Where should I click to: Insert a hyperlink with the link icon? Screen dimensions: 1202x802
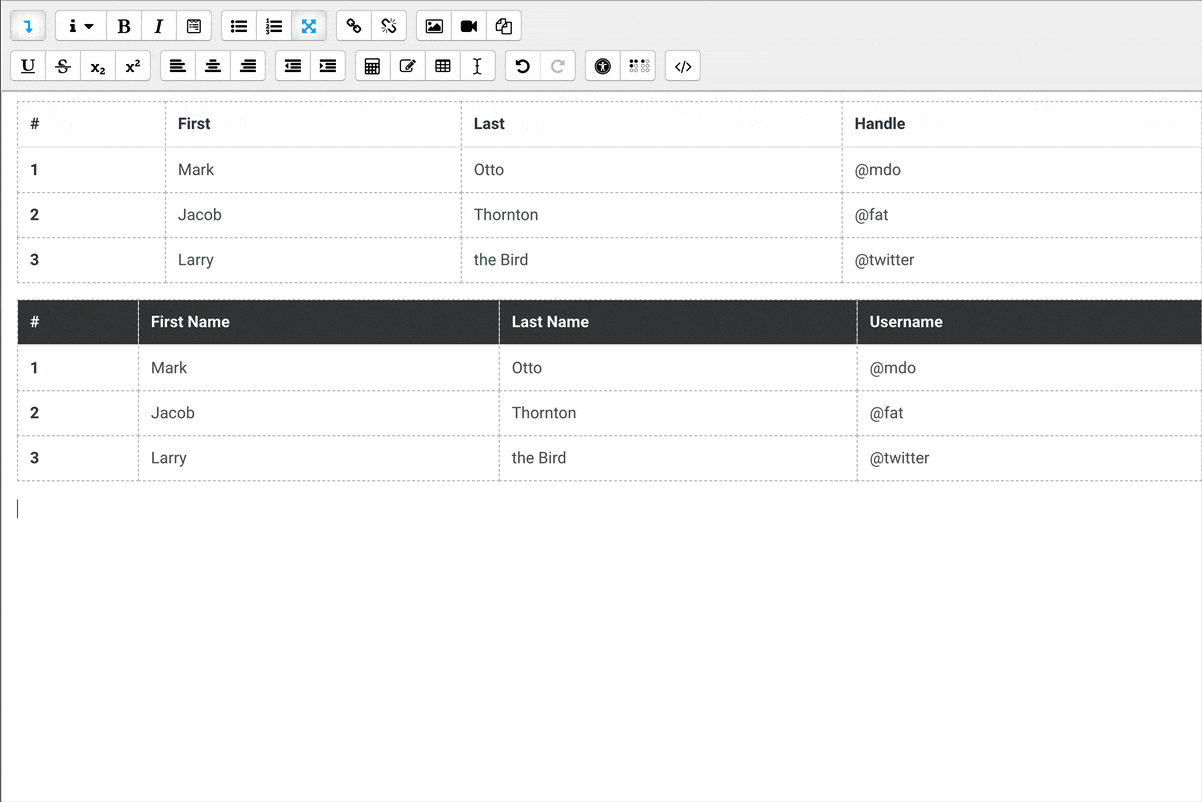point(354,26)
